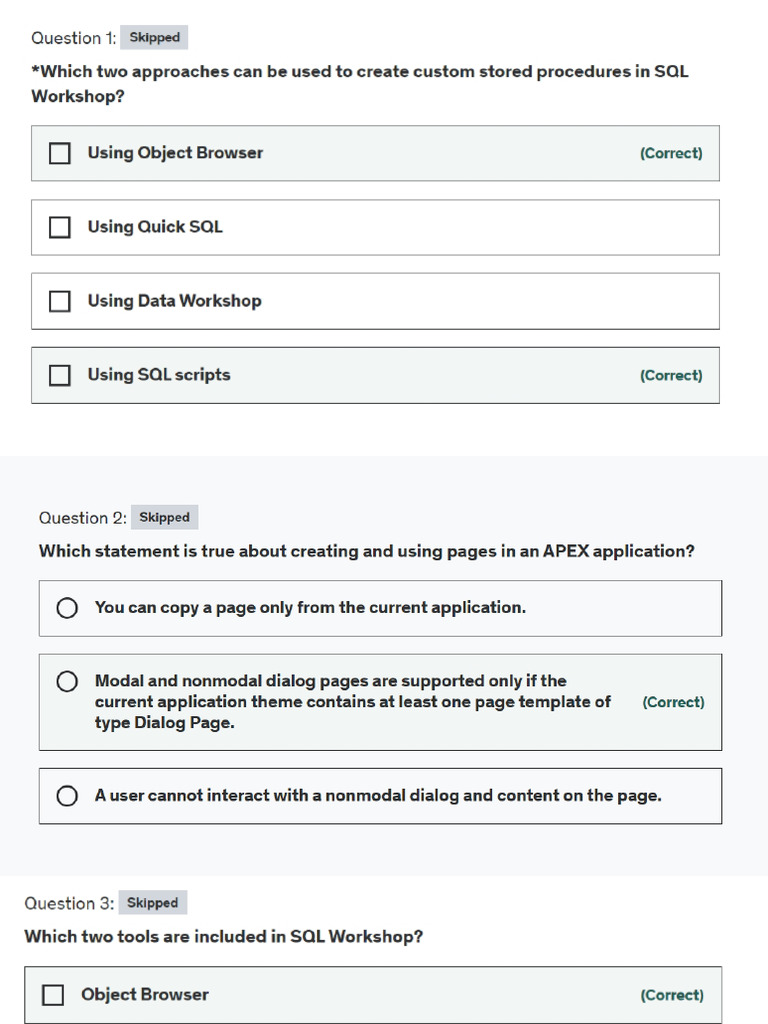Click the Correct label beside Using SQL scripts
768x1024 pixels.
point(671,376)
